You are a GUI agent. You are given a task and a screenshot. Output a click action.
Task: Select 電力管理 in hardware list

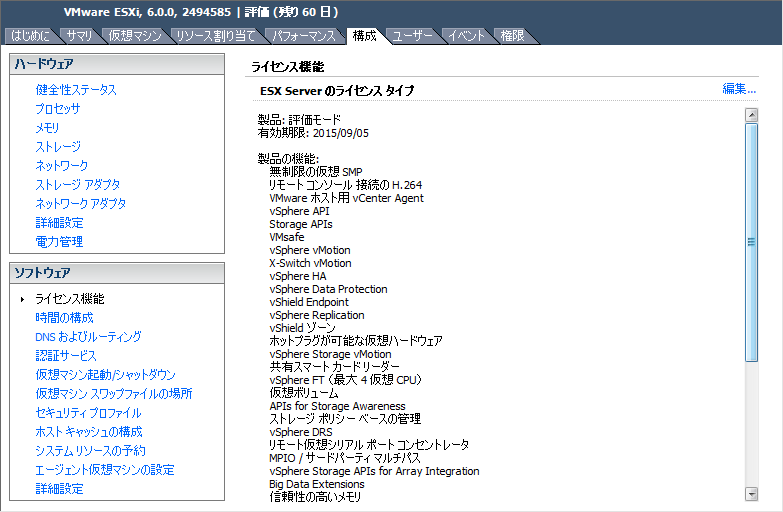[x=59, y=242]
